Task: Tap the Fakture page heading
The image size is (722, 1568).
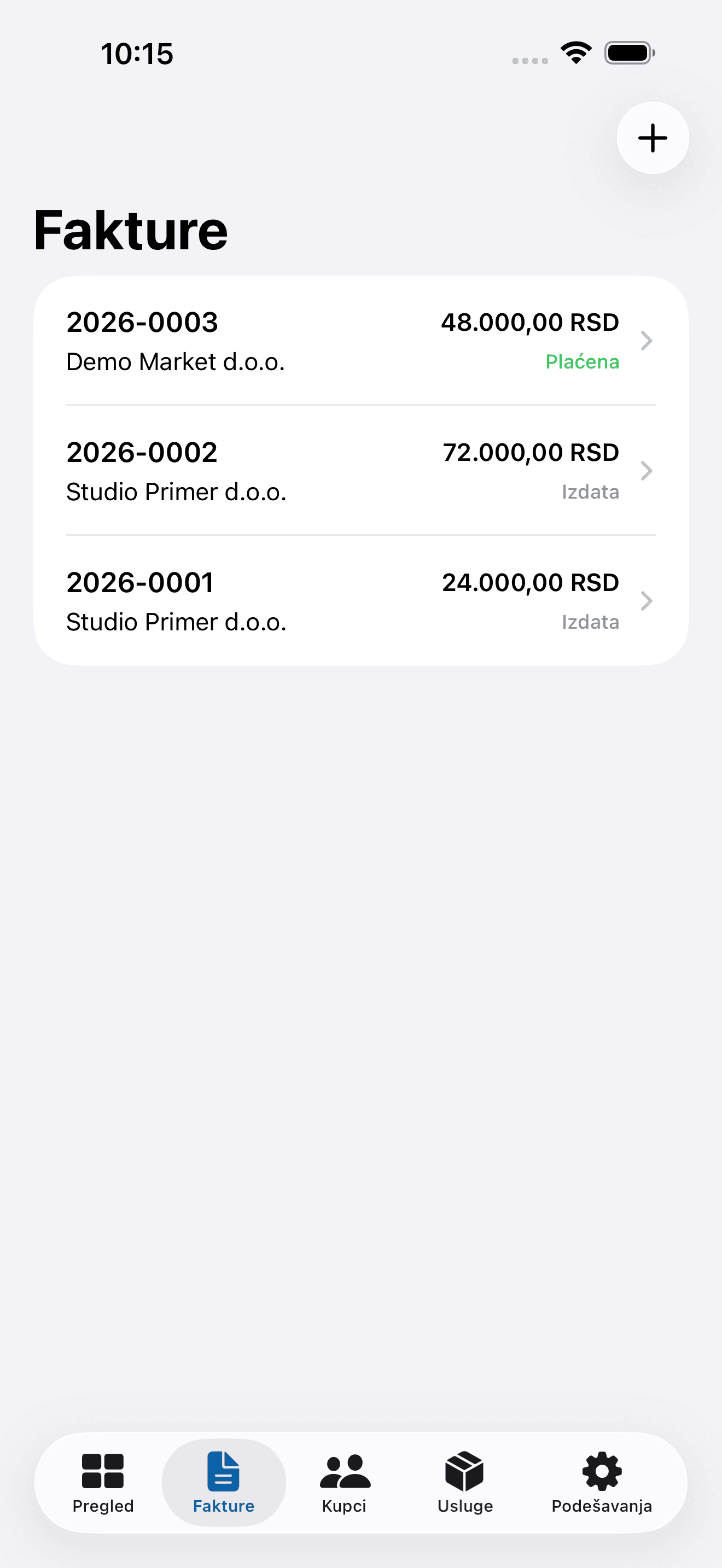Action: 130,230
